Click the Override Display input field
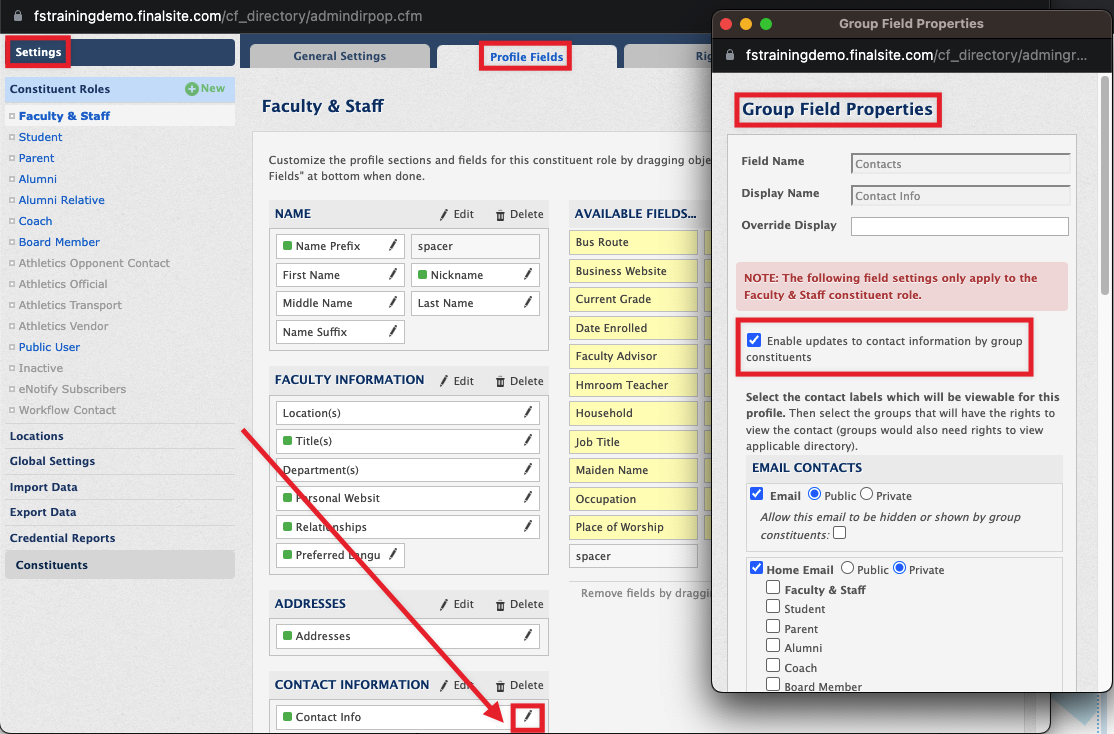 [960, 226]
